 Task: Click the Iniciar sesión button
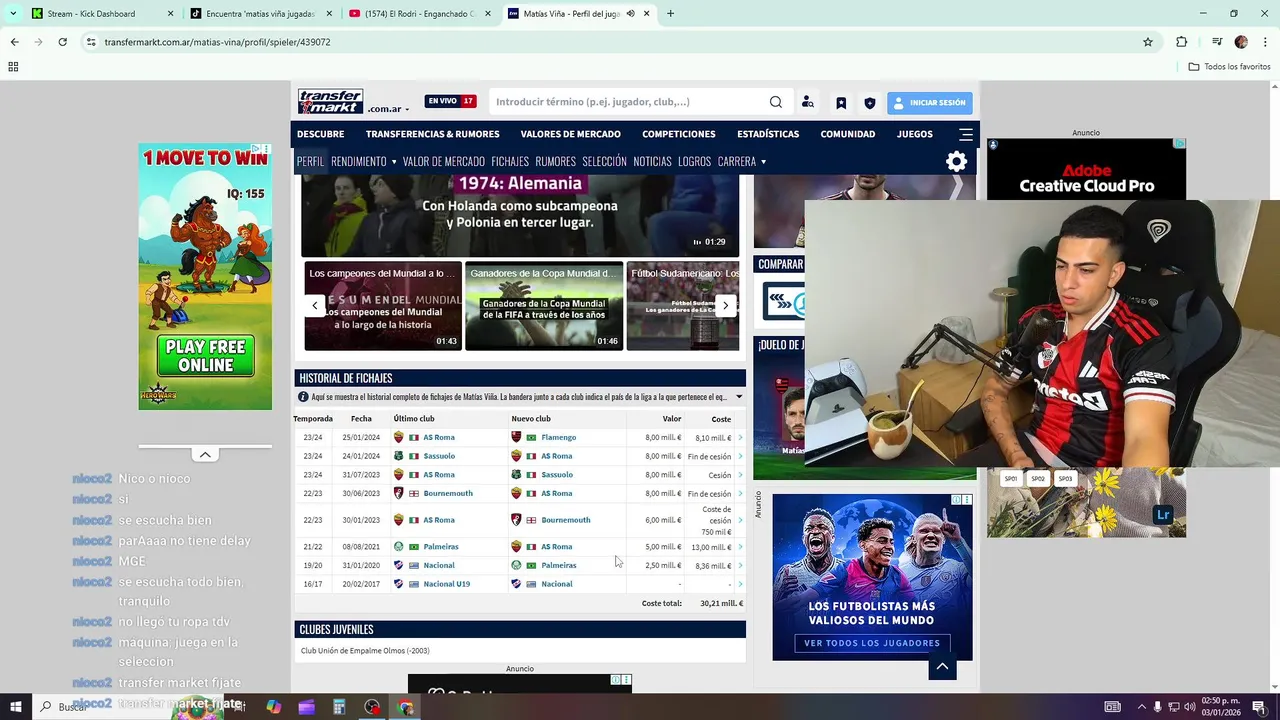[x=929, y=103]
